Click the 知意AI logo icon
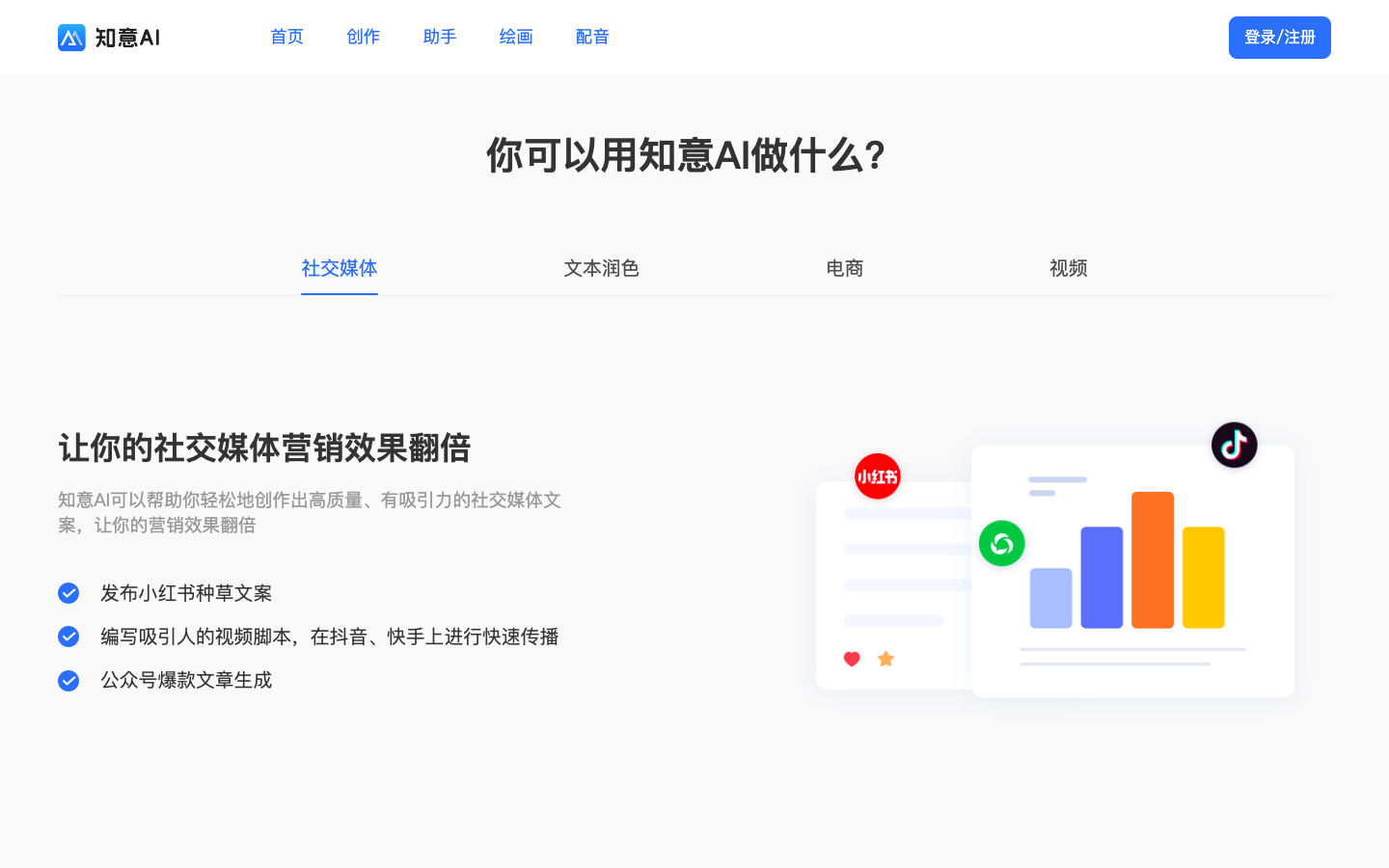1389x868 pixels. (x=71, y=38)
